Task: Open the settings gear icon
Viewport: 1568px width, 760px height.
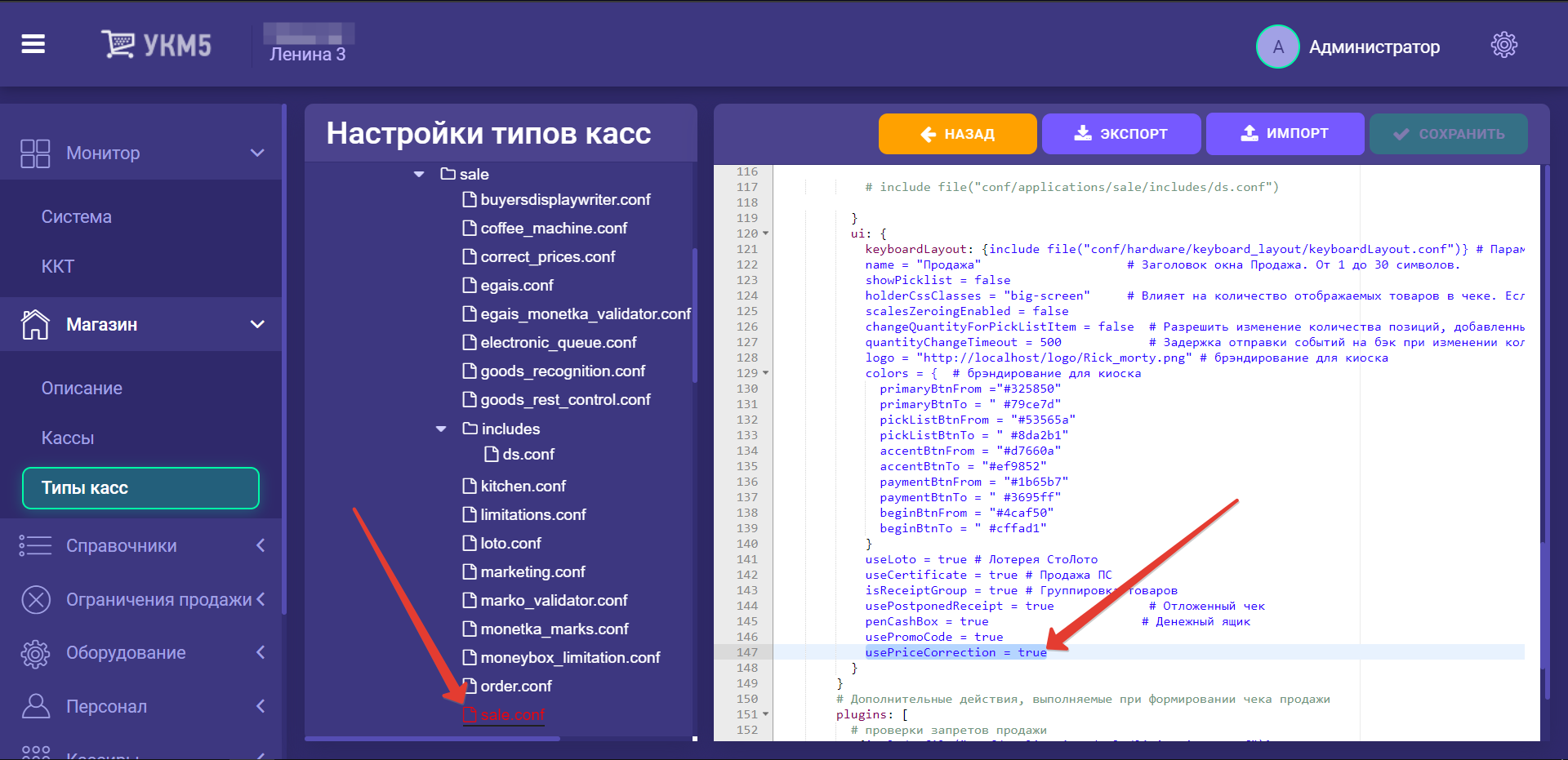Action: tap(1503, 45)
